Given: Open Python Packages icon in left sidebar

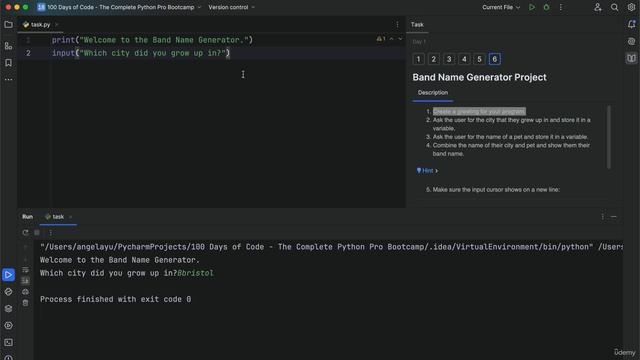Looking at the screenshot, I should [x=8, y=292].
